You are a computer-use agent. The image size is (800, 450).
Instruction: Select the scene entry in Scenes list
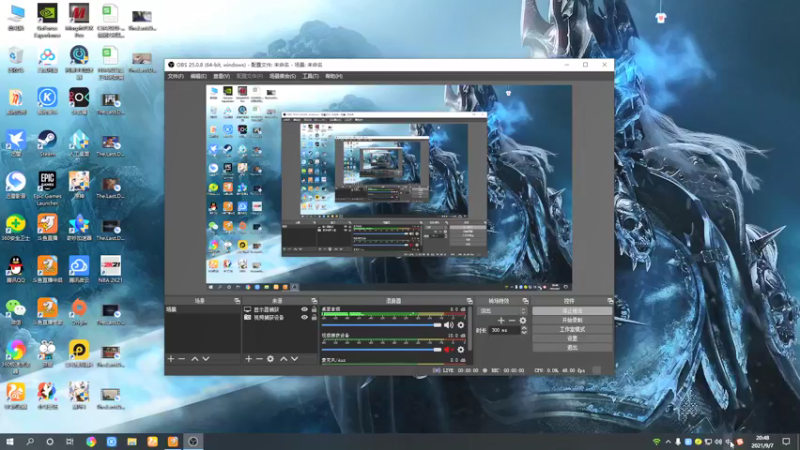pos(202,310)
